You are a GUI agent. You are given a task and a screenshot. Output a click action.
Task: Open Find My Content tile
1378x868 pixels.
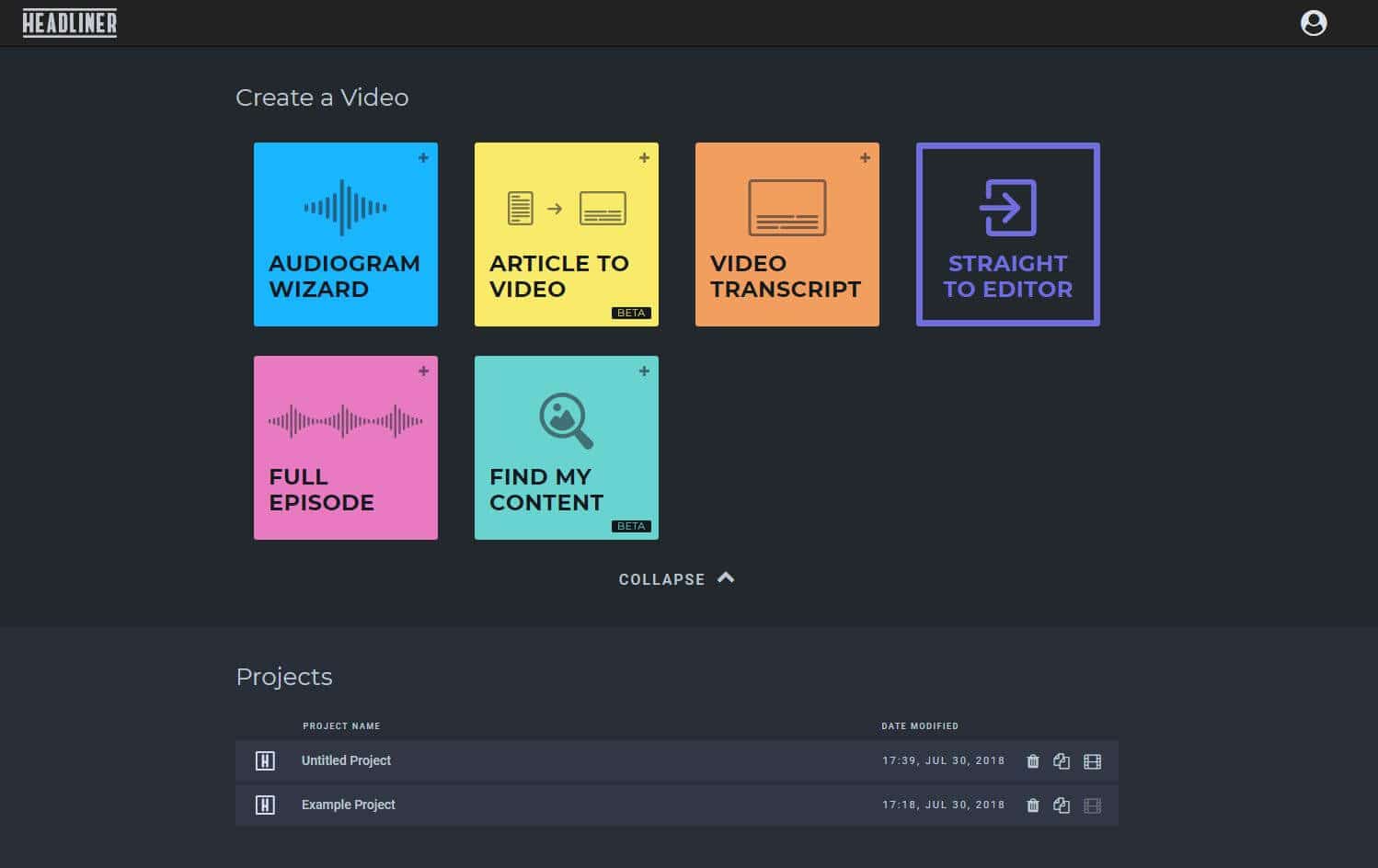coord(567,448)
